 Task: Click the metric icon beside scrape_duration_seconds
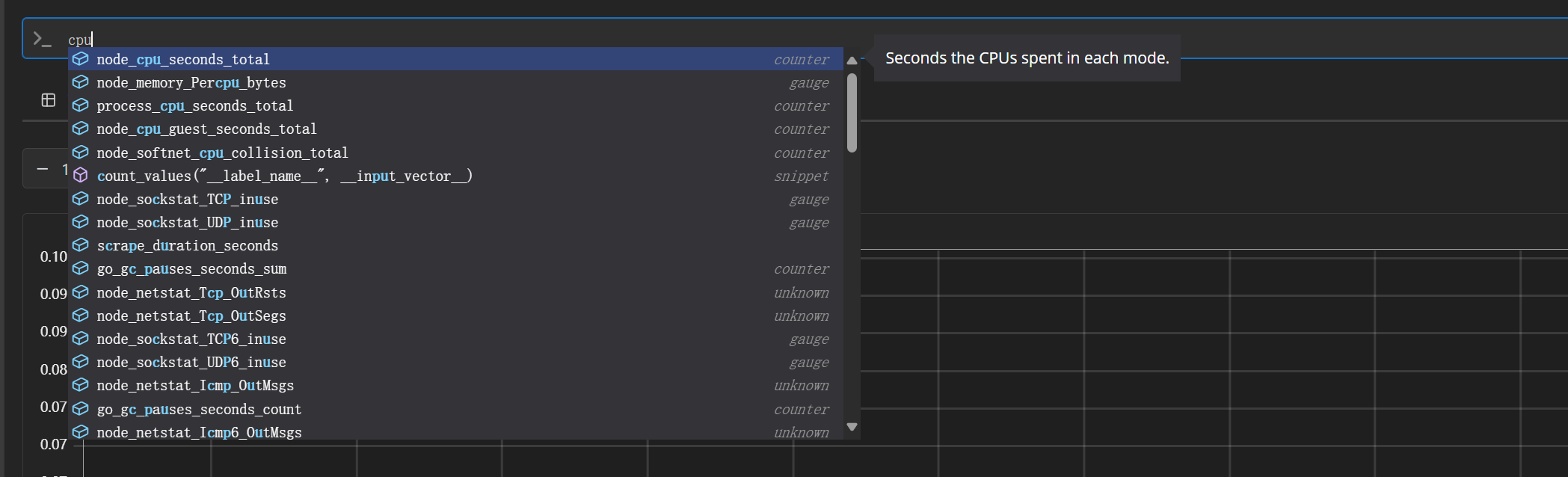81,245
